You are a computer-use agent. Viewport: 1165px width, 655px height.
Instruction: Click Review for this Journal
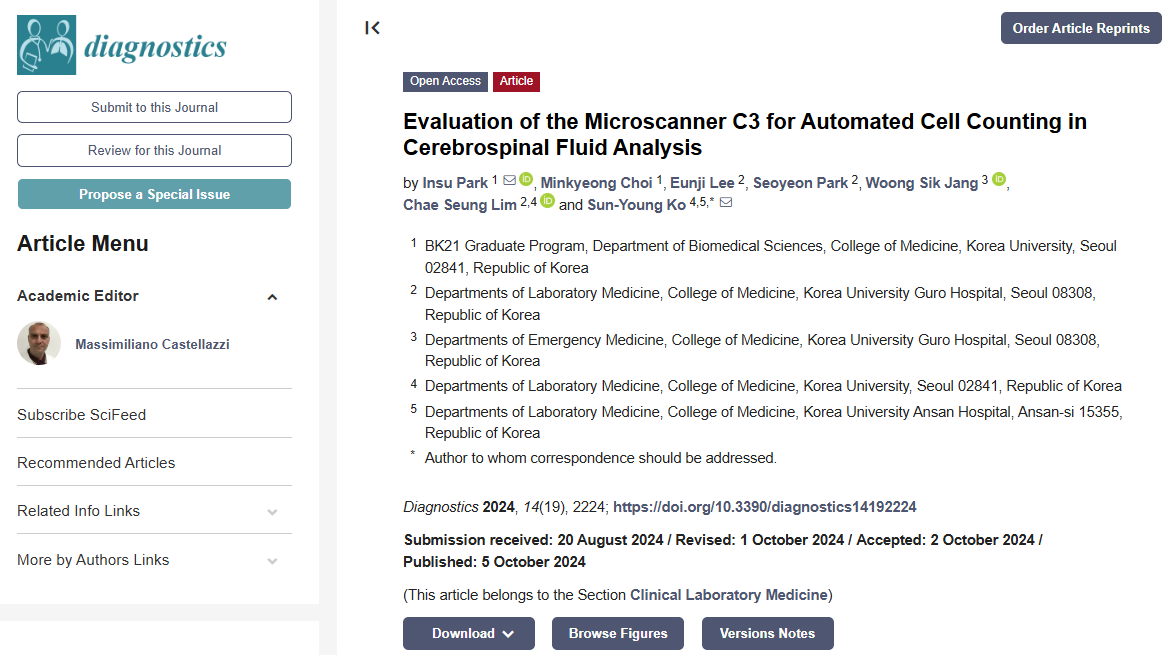tap(155, 150)
